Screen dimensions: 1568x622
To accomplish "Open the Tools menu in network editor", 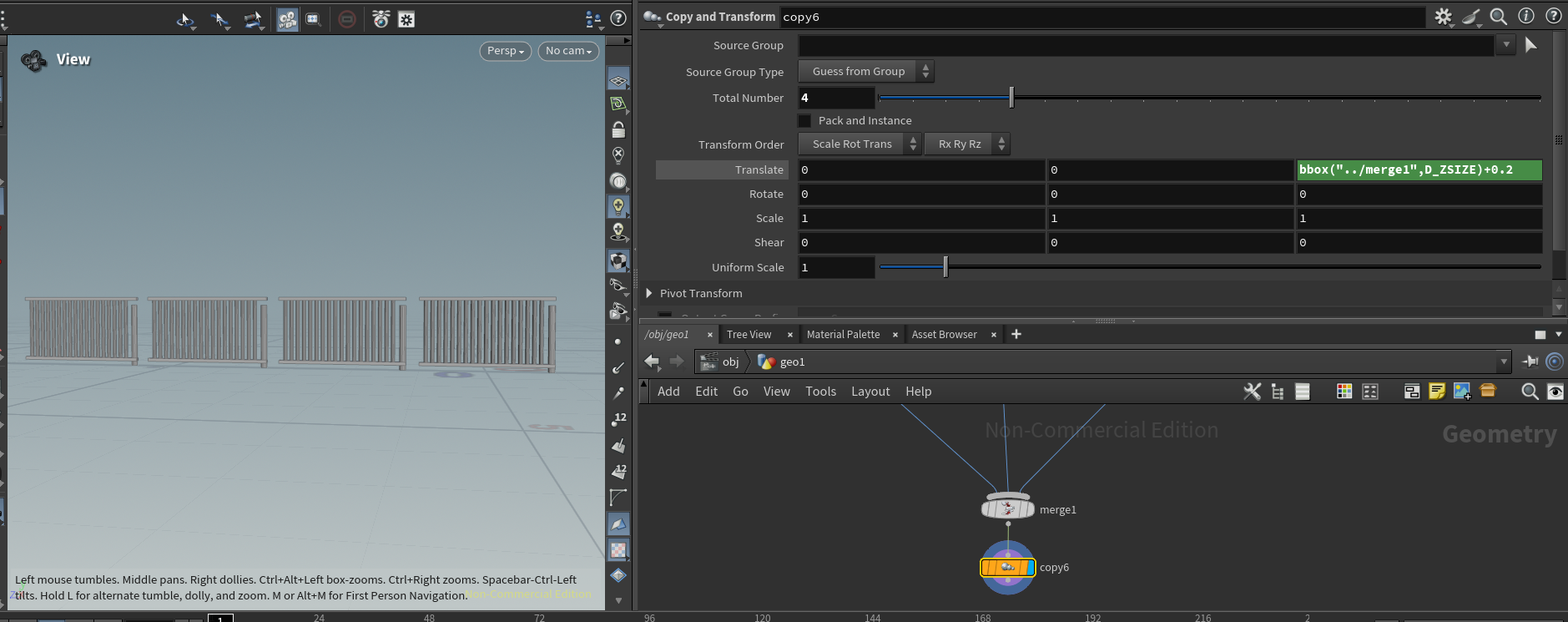I will [x=820, y=392].
